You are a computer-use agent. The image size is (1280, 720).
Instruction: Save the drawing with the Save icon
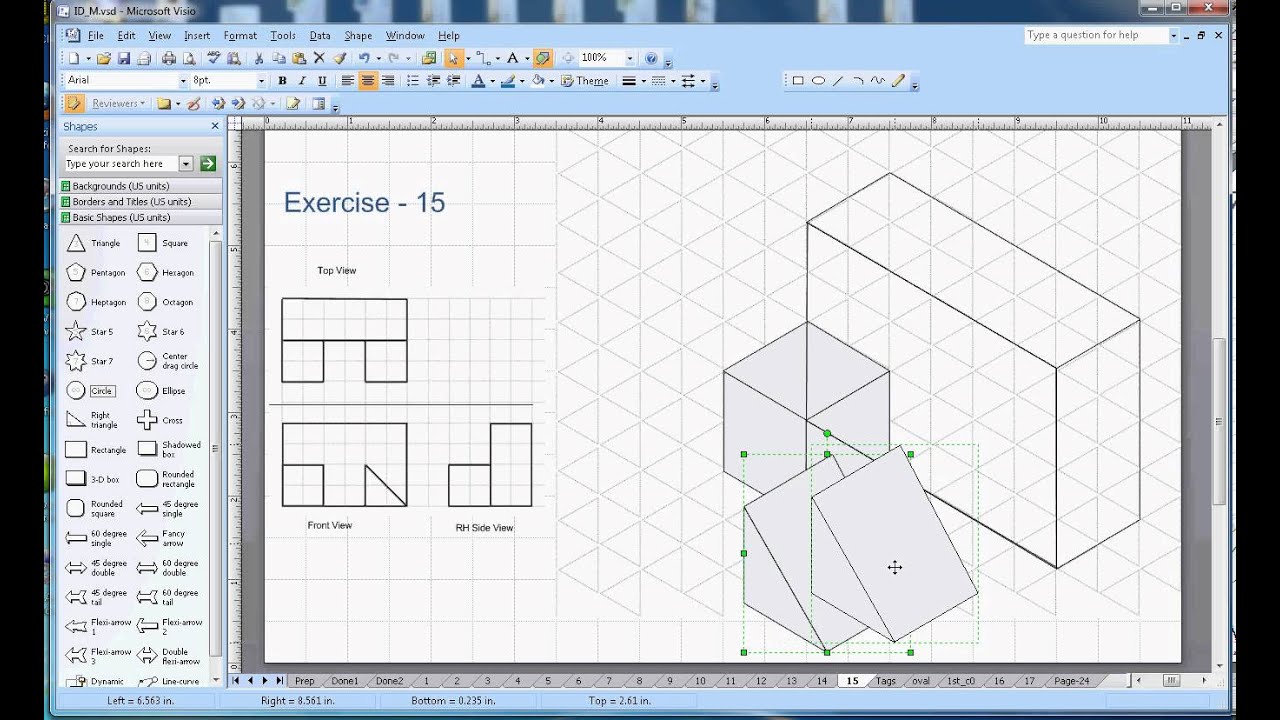(124, 58)
